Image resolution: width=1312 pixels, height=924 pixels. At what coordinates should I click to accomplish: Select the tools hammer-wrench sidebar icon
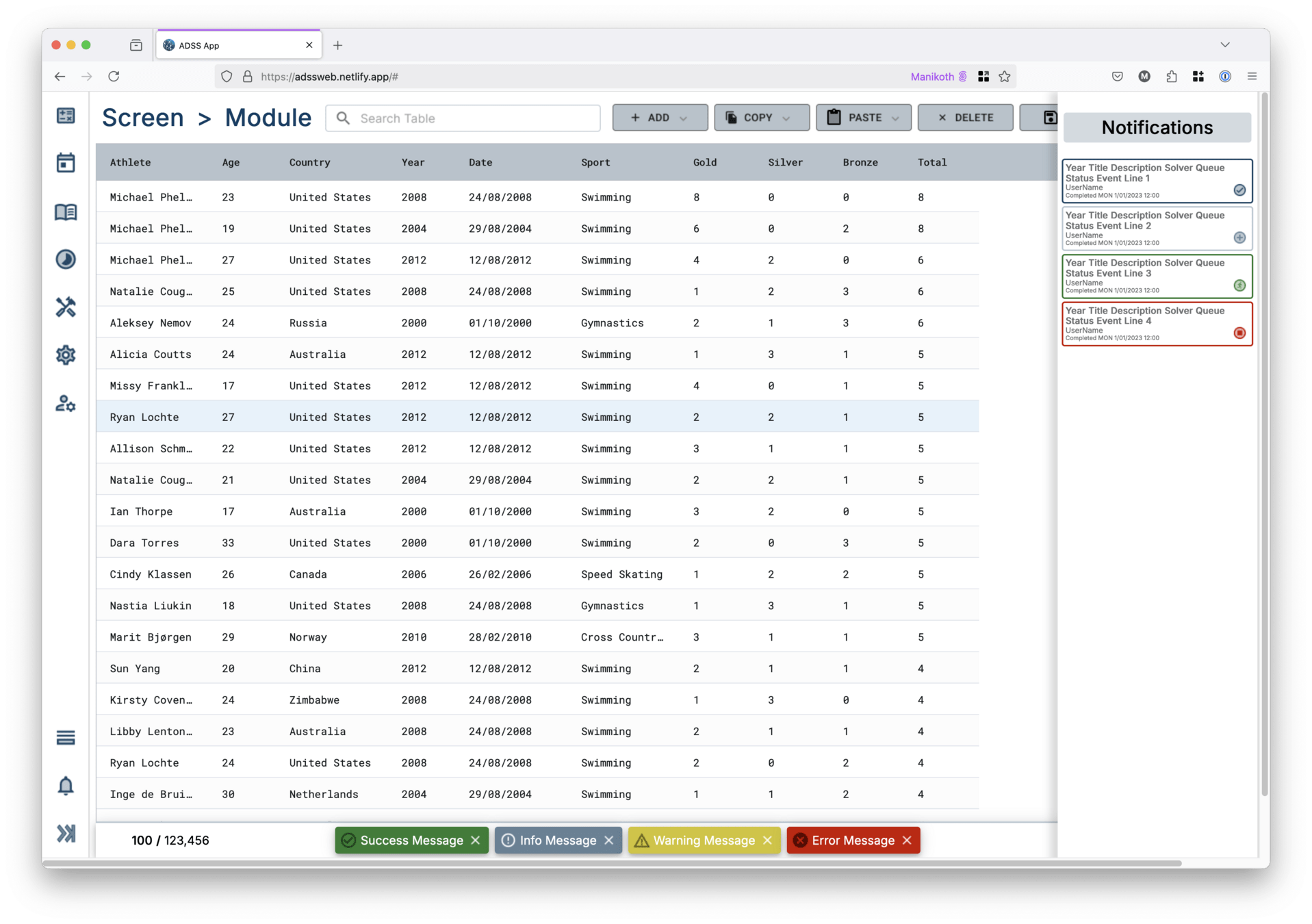66,307
